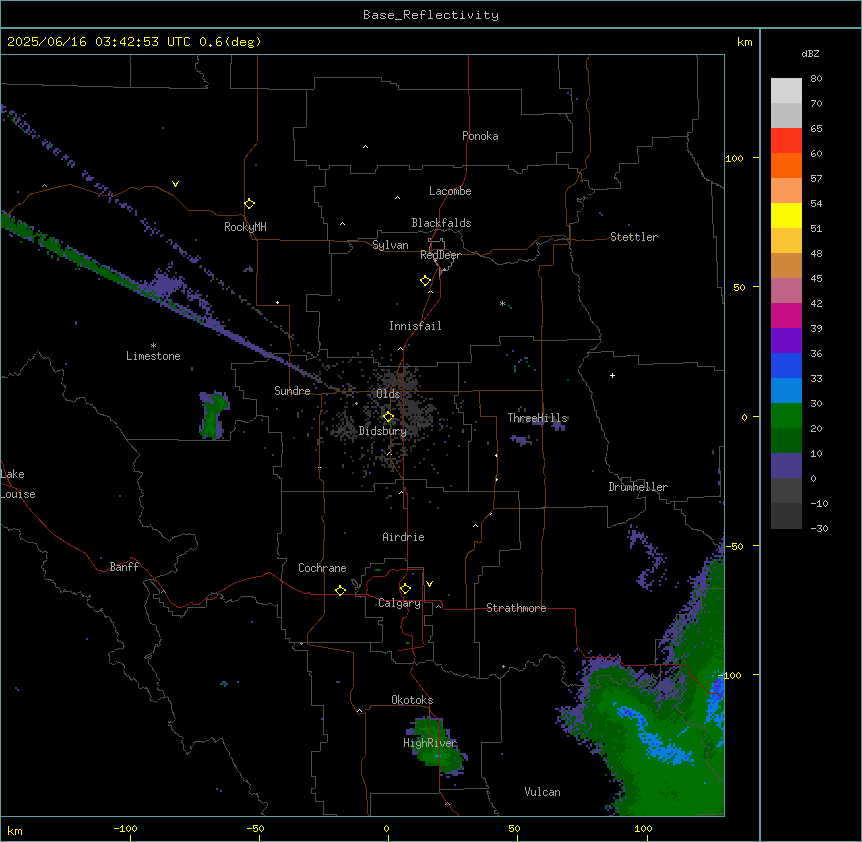
Task: Select the royal blue legend swatch
Action: pos(786,365)
